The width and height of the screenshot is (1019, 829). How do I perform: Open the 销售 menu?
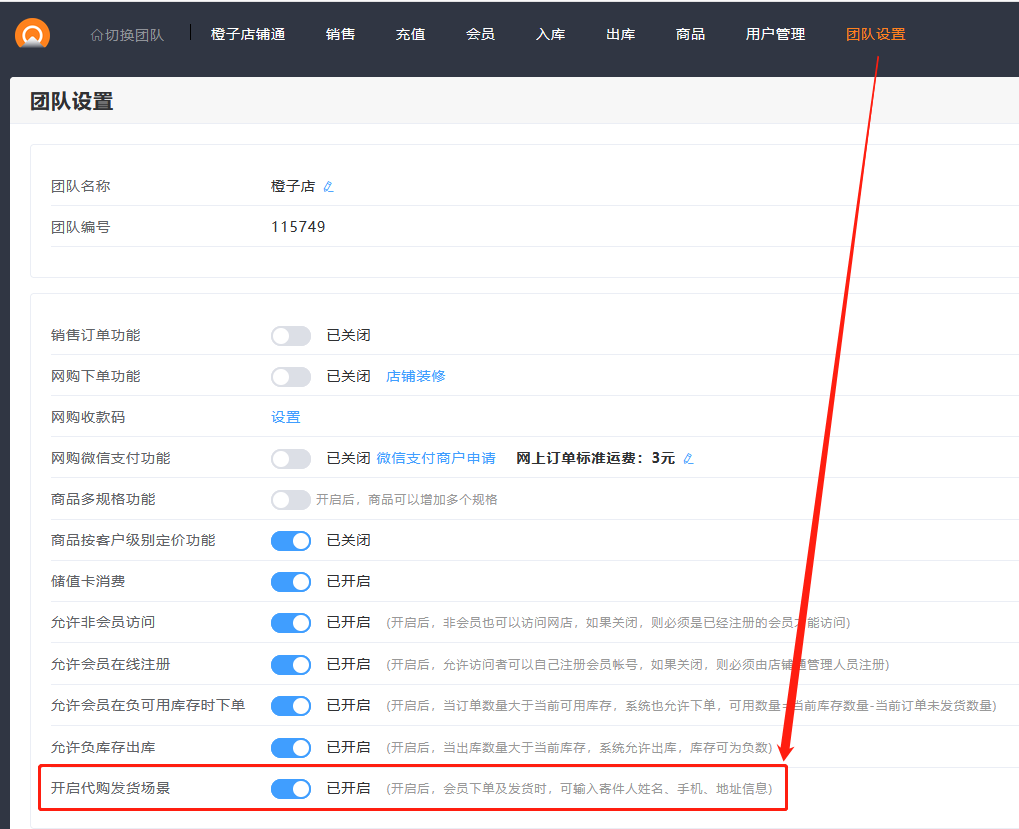coord(340,34)
